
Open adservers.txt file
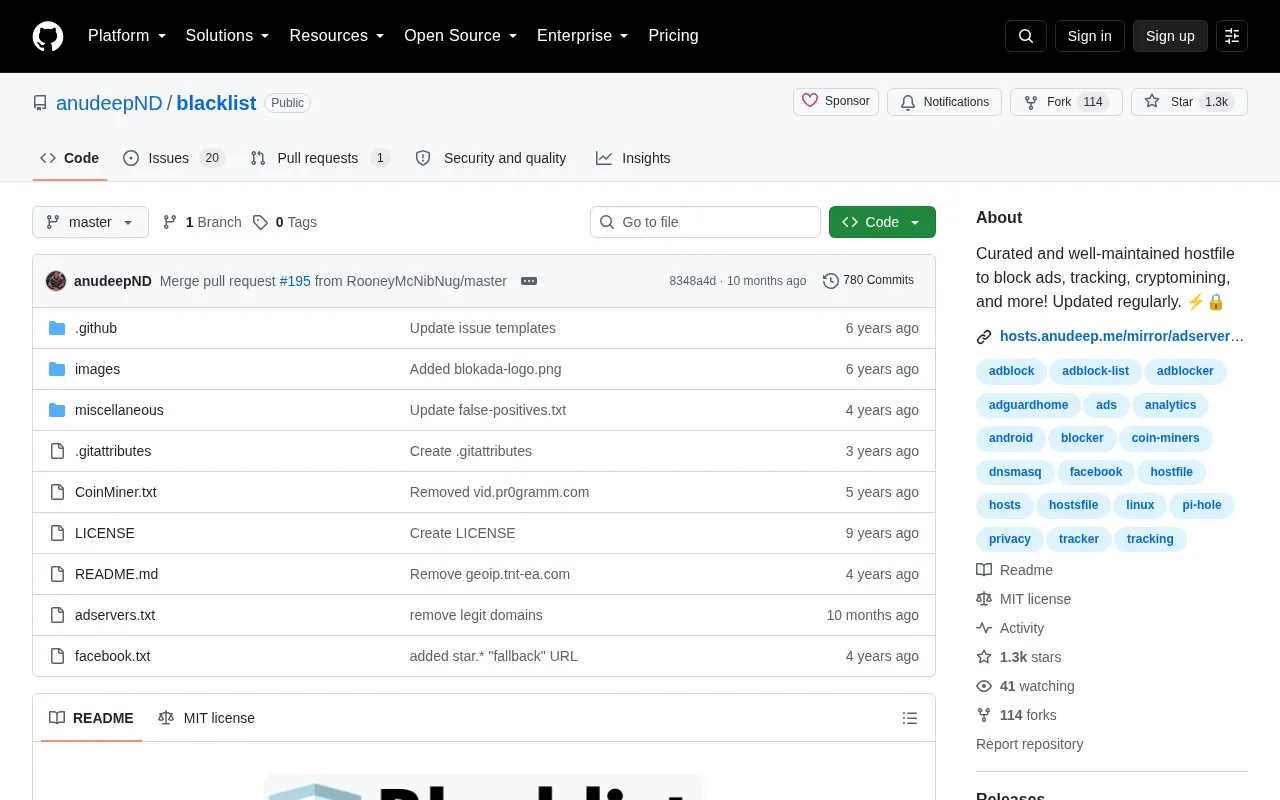click(x=115, y=615)
